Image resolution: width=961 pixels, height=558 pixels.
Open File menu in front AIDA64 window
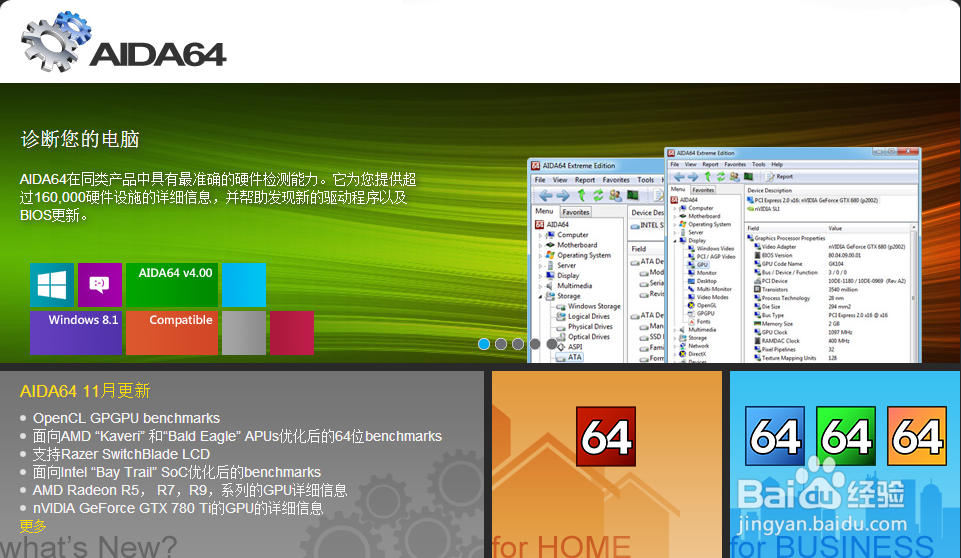click(x=675, y=164)
